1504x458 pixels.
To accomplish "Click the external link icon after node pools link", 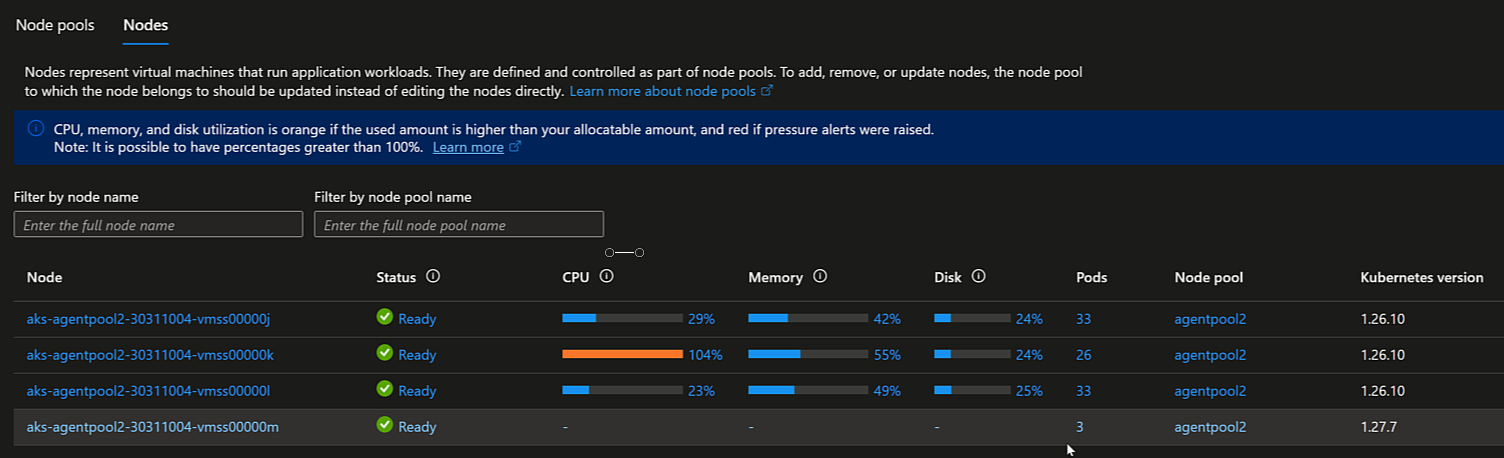I will pos(767,91).
